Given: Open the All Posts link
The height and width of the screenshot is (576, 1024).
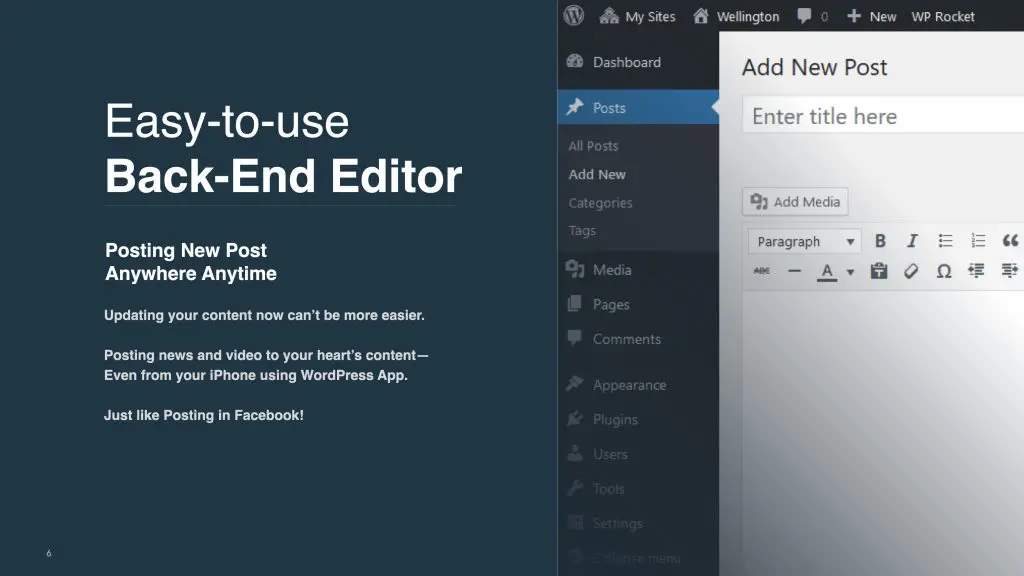Looking at the screenshot, I should (x=593, y=146).
